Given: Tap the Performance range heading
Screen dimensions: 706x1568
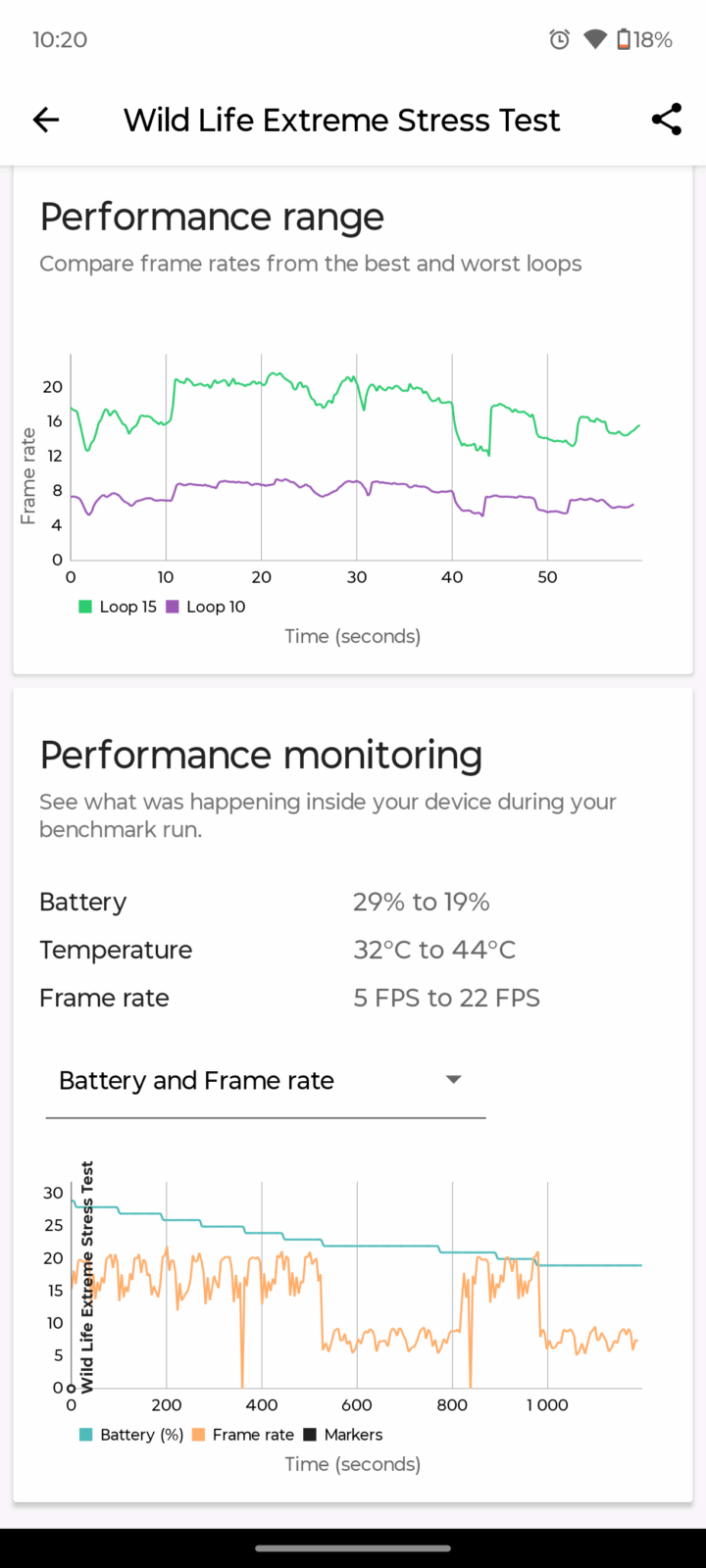Looking at the screenshot, I should 212,217.
